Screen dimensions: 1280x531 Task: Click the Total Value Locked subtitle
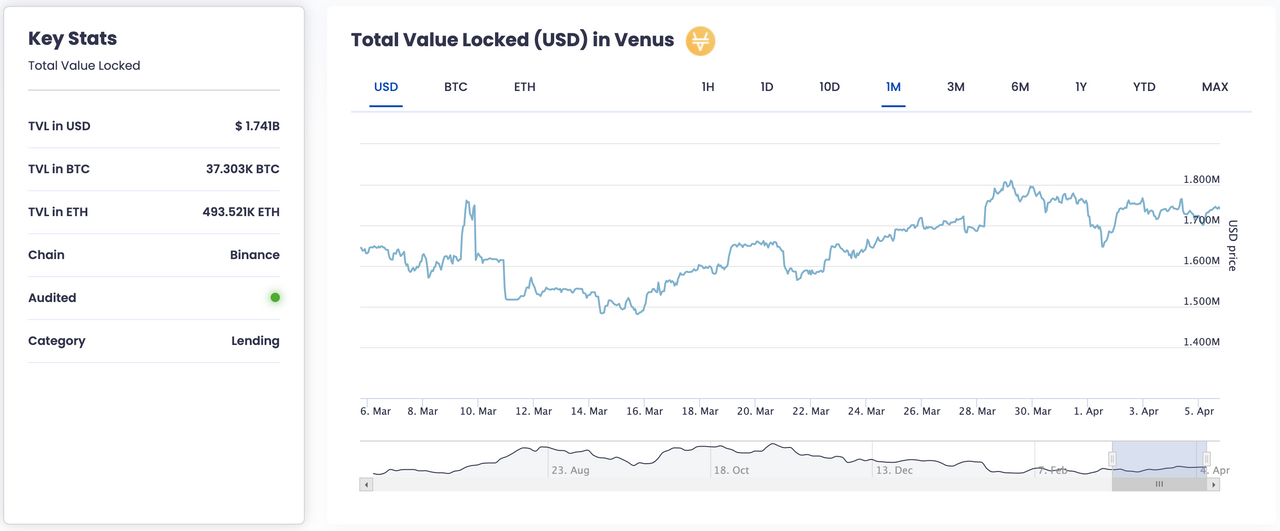84,66
